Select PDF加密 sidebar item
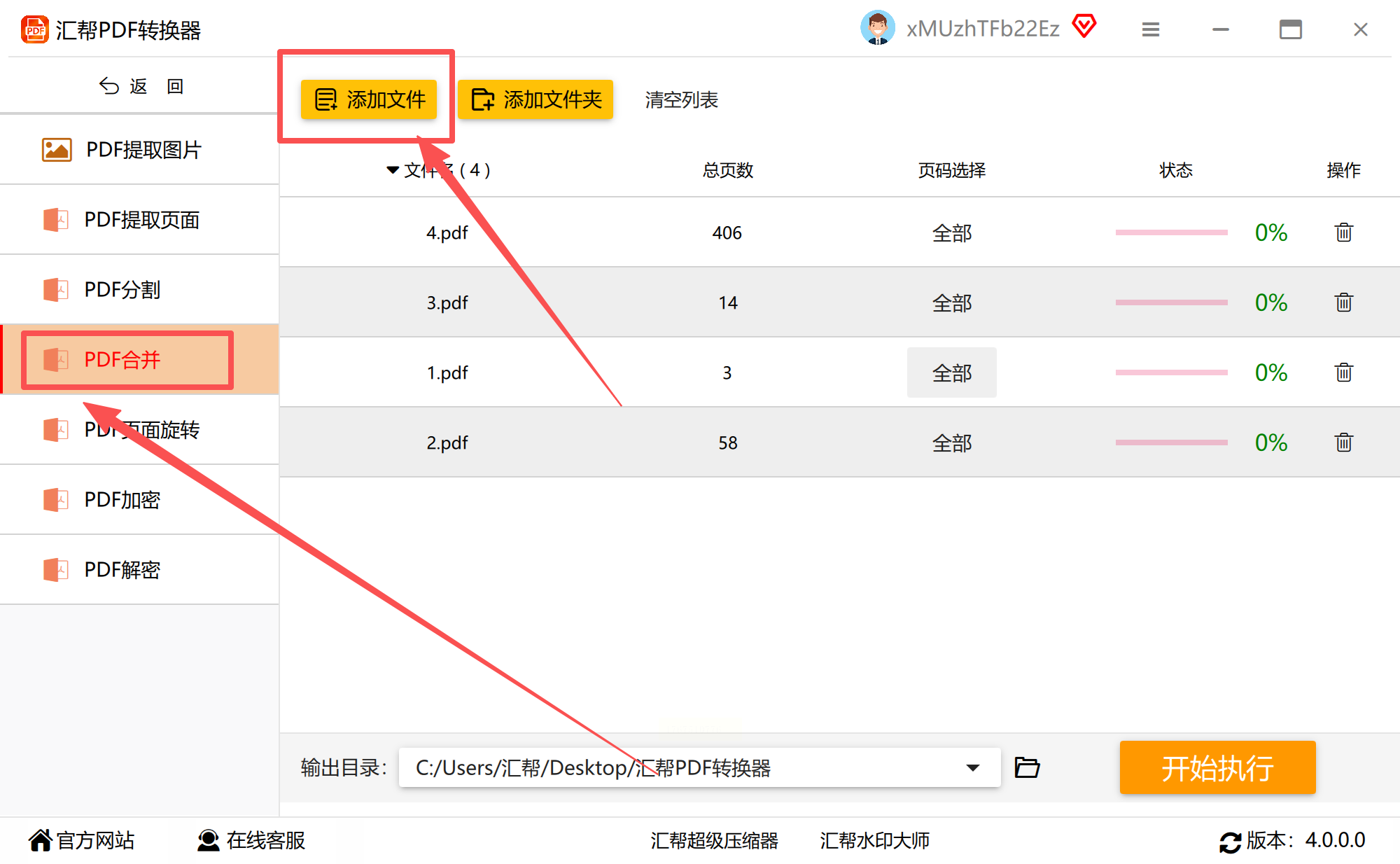 122,499
